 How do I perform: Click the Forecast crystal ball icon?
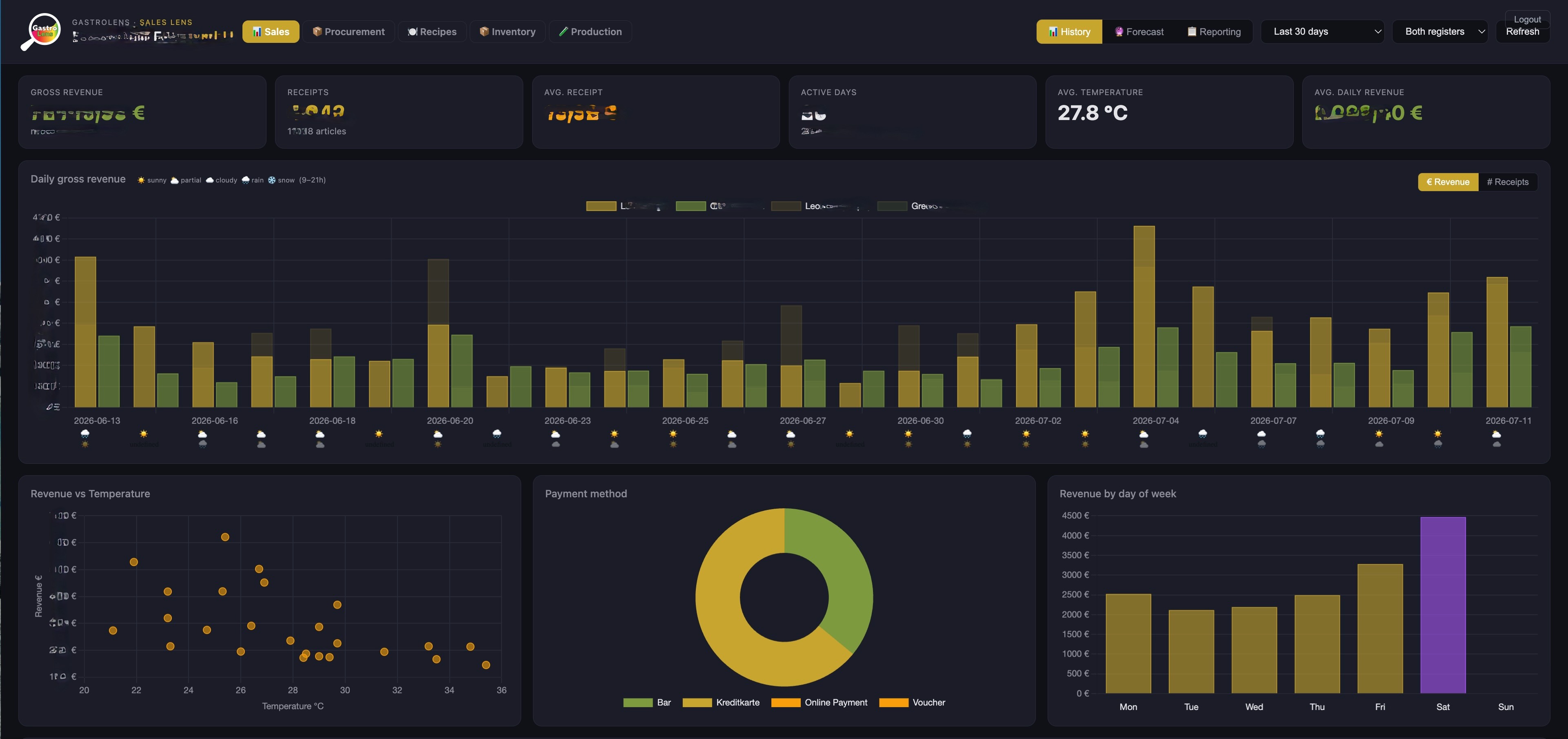click(x=1119, y=32)
